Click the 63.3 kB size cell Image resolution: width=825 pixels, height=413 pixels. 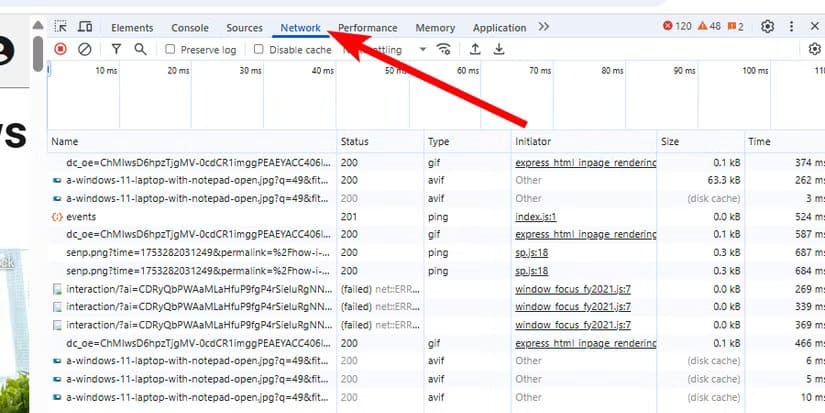[x=723, y=180]
